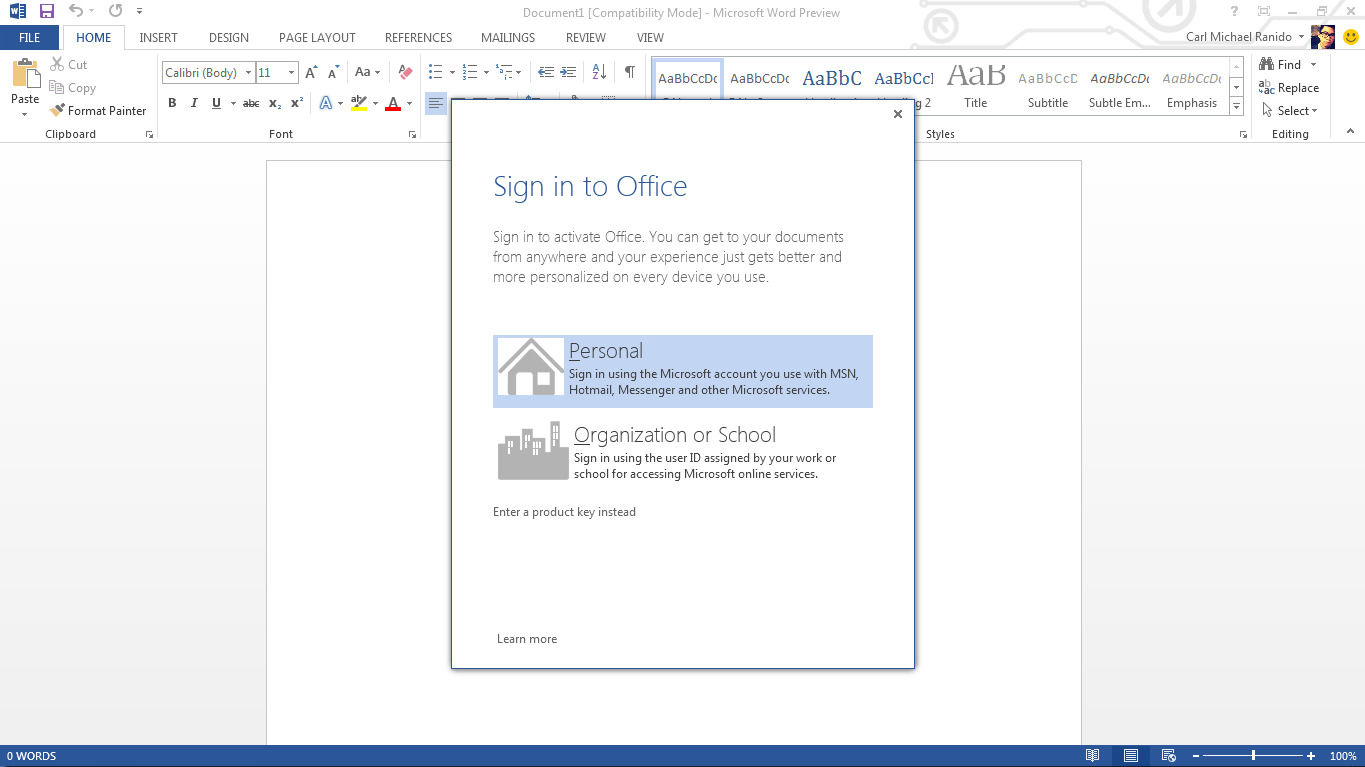Screen dimensions: 1365x767
Task: Click the Learn more link
Action: pyautogui.click(x=527, y=639)
